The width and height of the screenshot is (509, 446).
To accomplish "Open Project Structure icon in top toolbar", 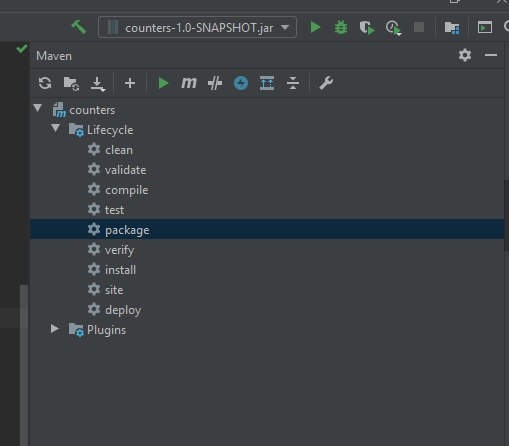I will [x=452, y=27].
